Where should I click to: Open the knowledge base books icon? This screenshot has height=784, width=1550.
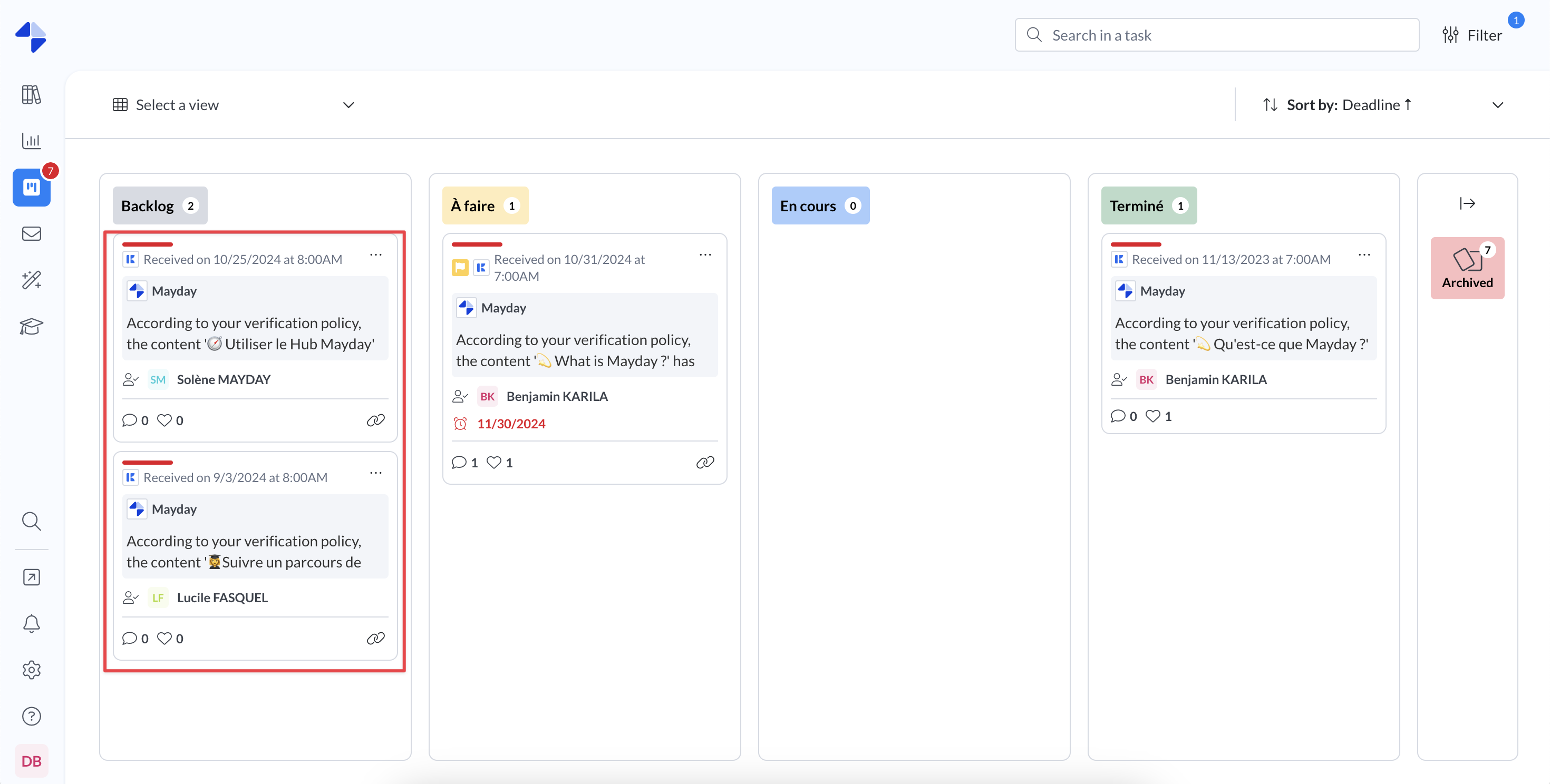click(31, 94)
